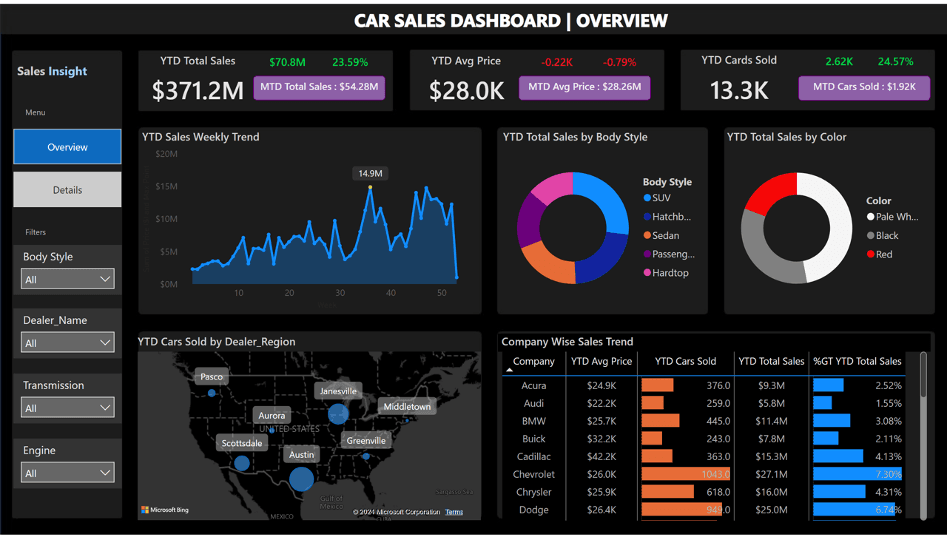Select SUV in Body Style legend

(x=657, y=198)
